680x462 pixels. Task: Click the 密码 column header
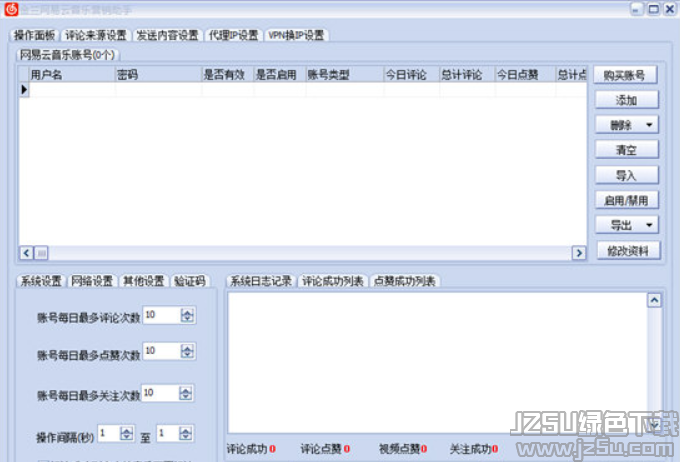159,75
